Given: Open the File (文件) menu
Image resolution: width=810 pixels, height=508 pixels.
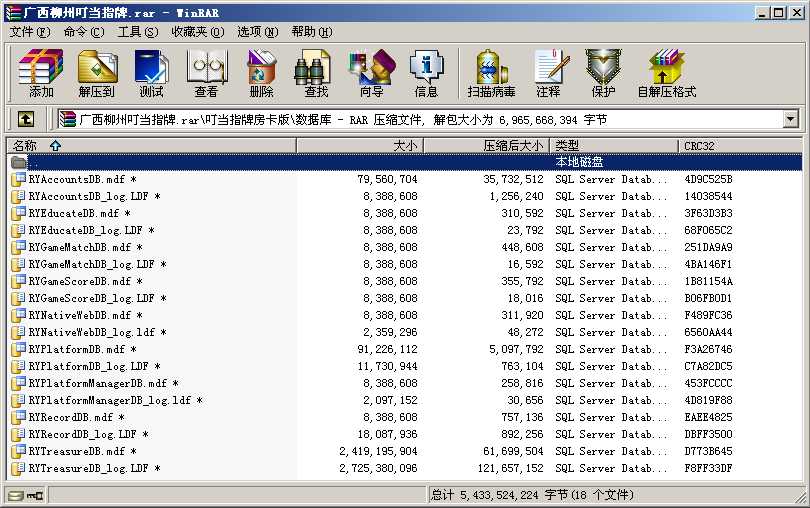Looking at the screenshot, I should (30, 32).
